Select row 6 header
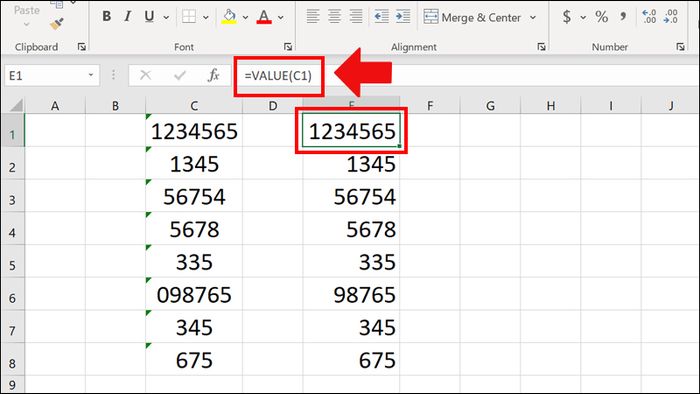700x394 pixels. (13, 294)
